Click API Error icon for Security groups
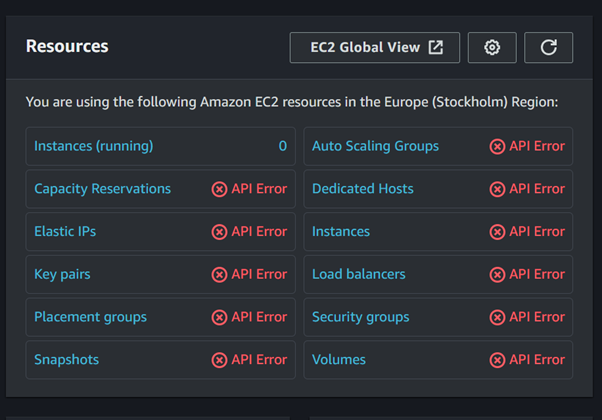The image size is (602, 420). [x=497, y=317]
